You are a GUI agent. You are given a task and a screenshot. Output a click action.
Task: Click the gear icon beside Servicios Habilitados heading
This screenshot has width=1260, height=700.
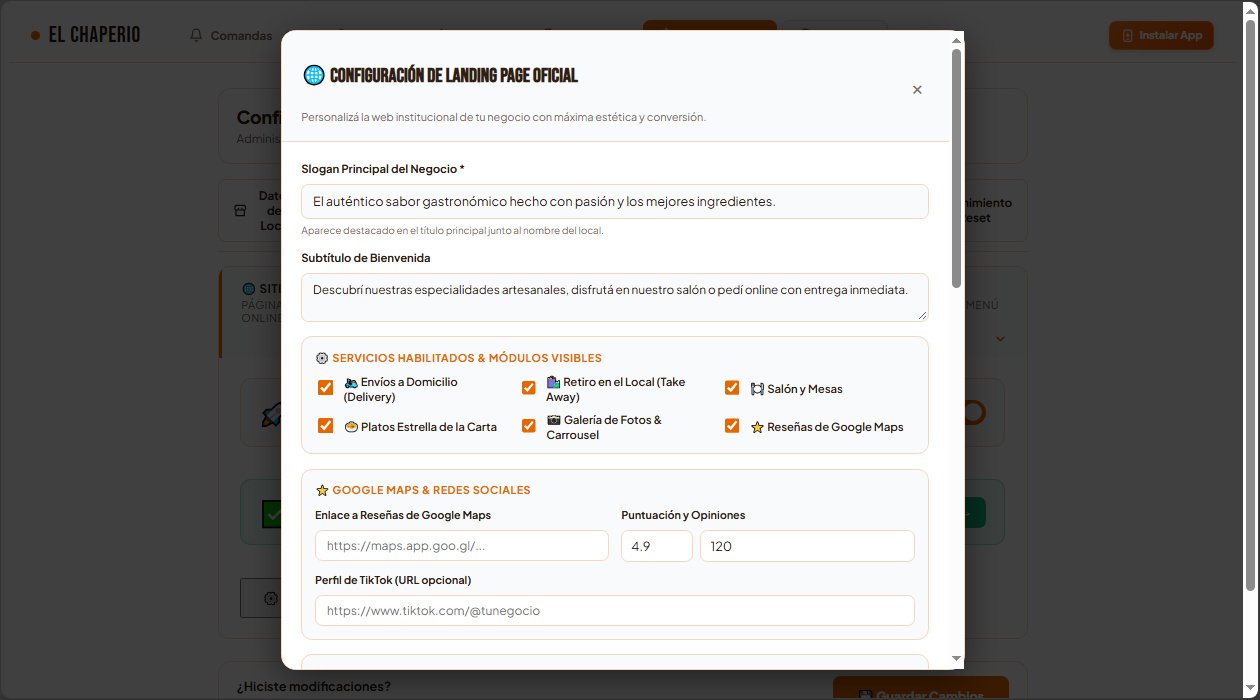[x=322, y=358]
